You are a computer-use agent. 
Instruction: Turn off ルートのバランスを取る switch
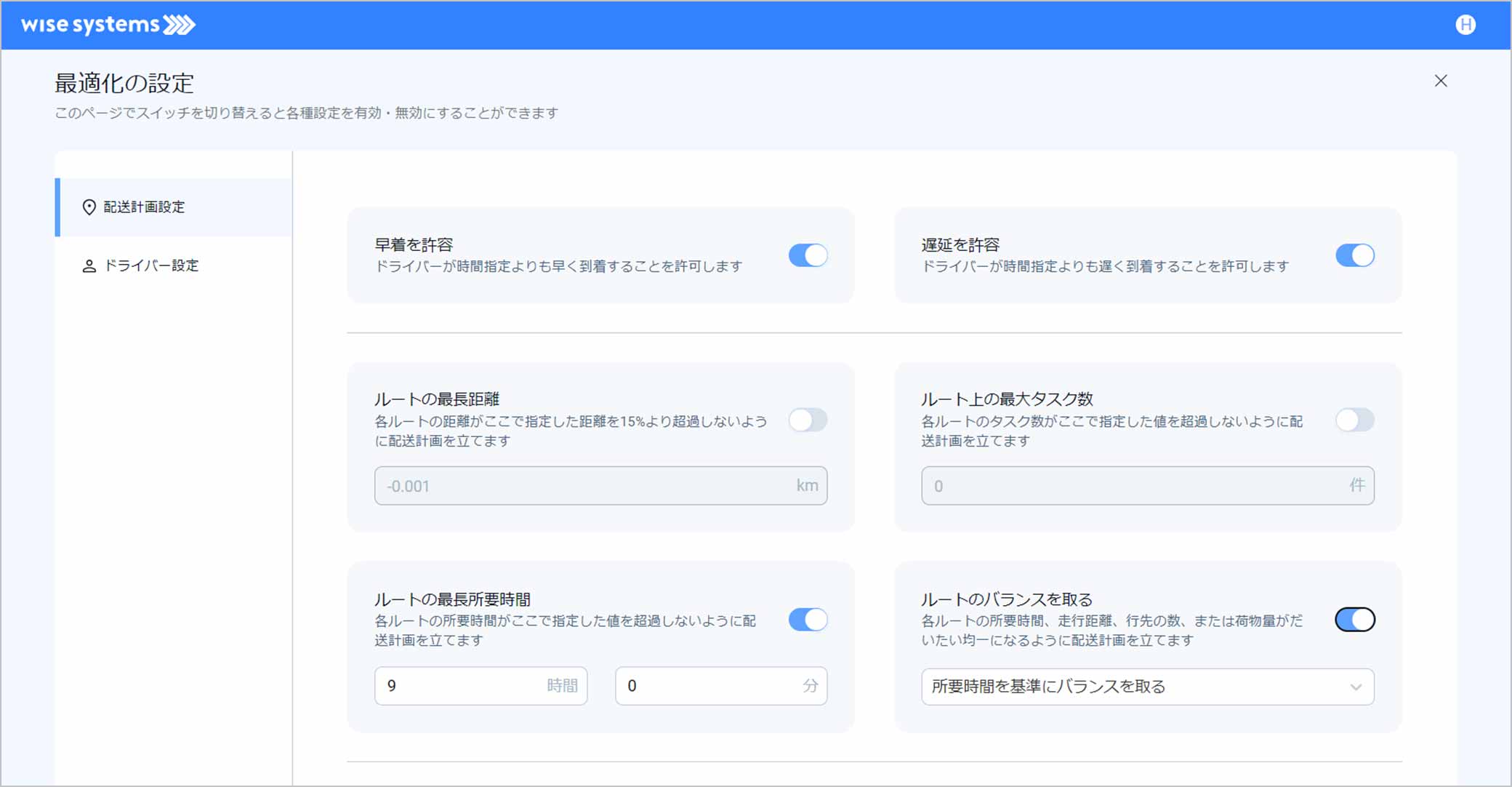click(1354, 620)
